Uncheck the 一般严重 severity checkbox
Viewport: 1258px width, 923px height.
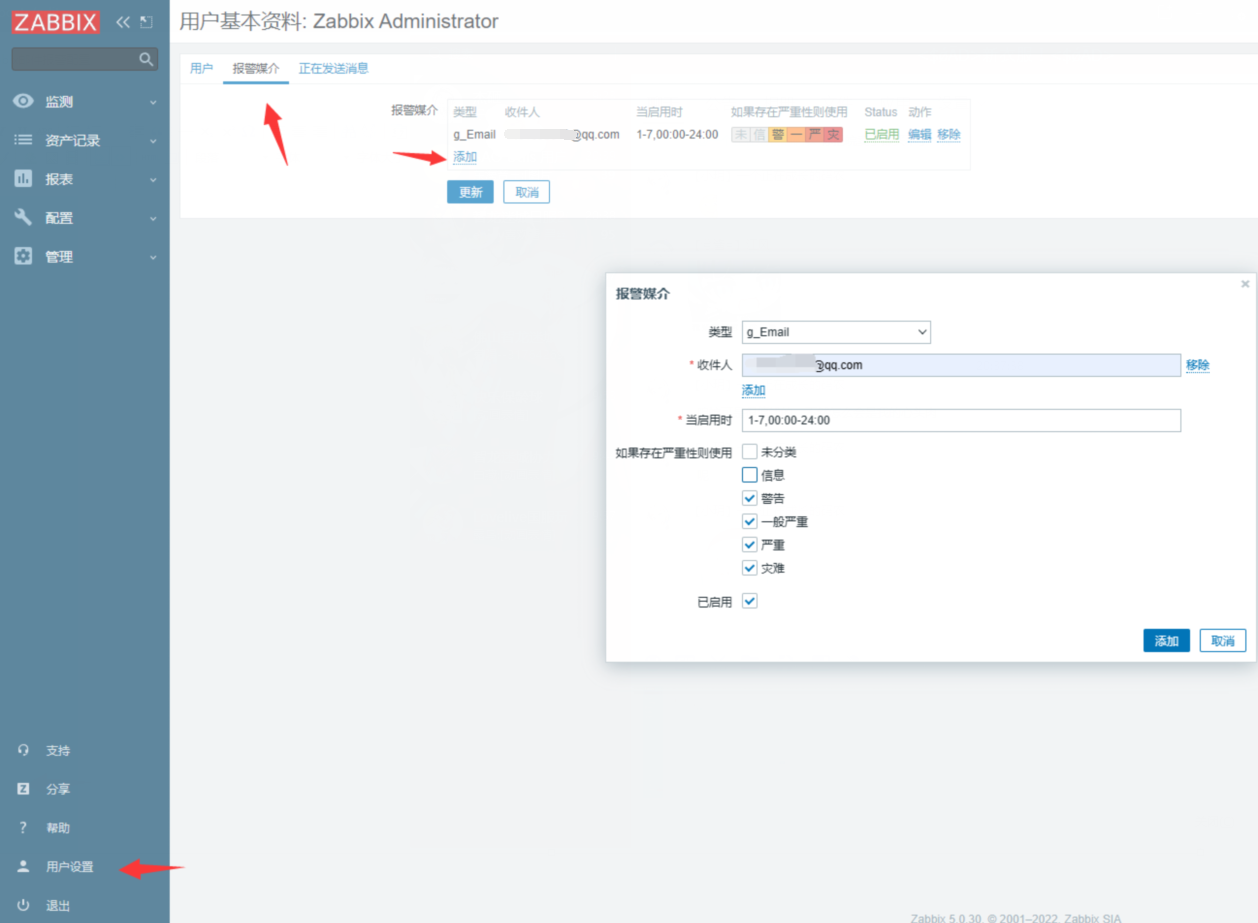[x=749, y=521]
